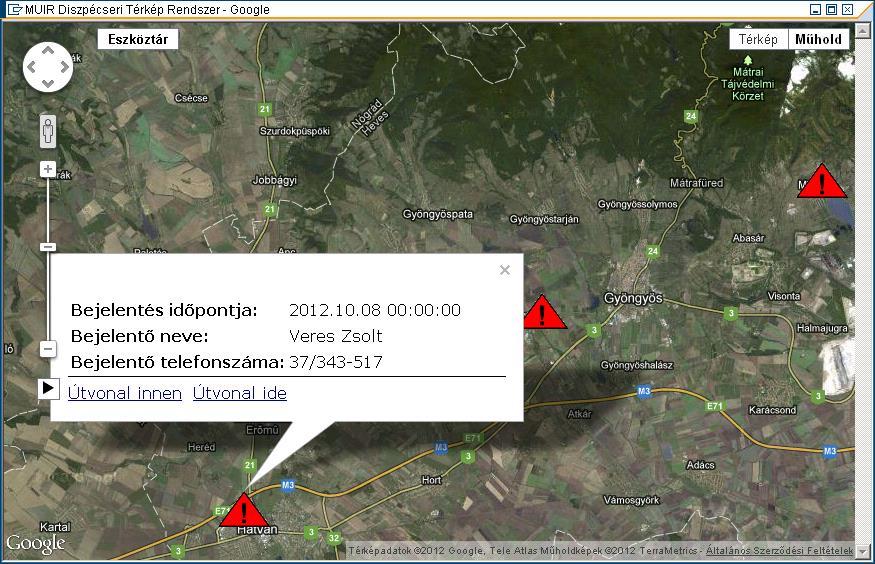Viewport: 875px width, 564px height.
Task: Click the Mátrai Tájvédelmi Körzet label
Action: 748,84
